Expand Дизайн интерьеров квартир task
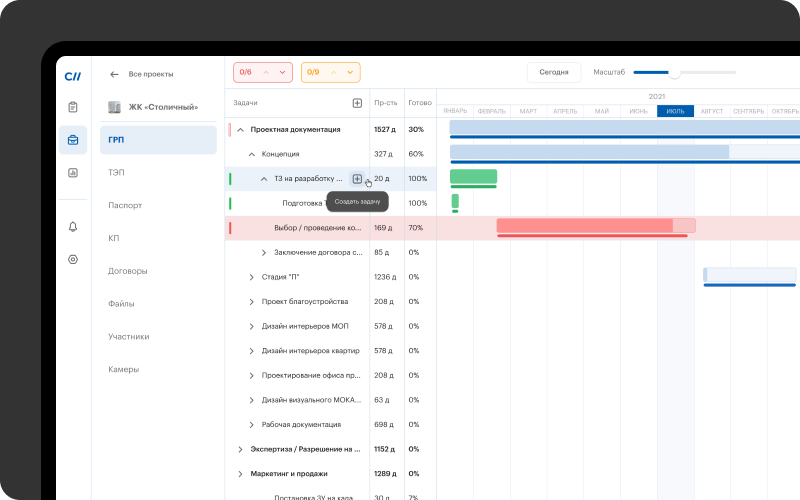The width and height of the screenshot is (800, 500). tap(252, 351)
